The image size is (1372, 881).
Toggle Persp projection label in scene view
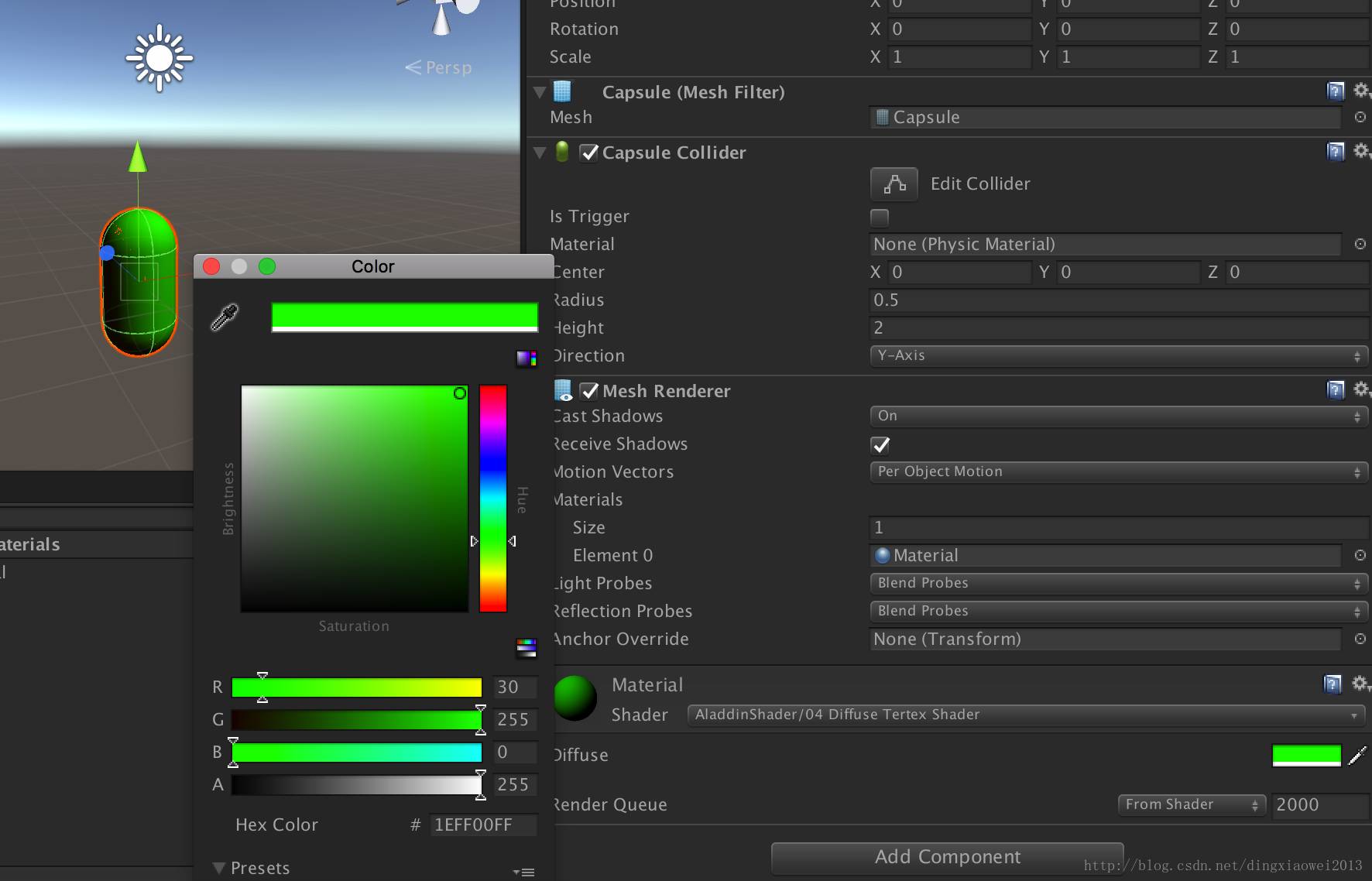pos(438,67)
